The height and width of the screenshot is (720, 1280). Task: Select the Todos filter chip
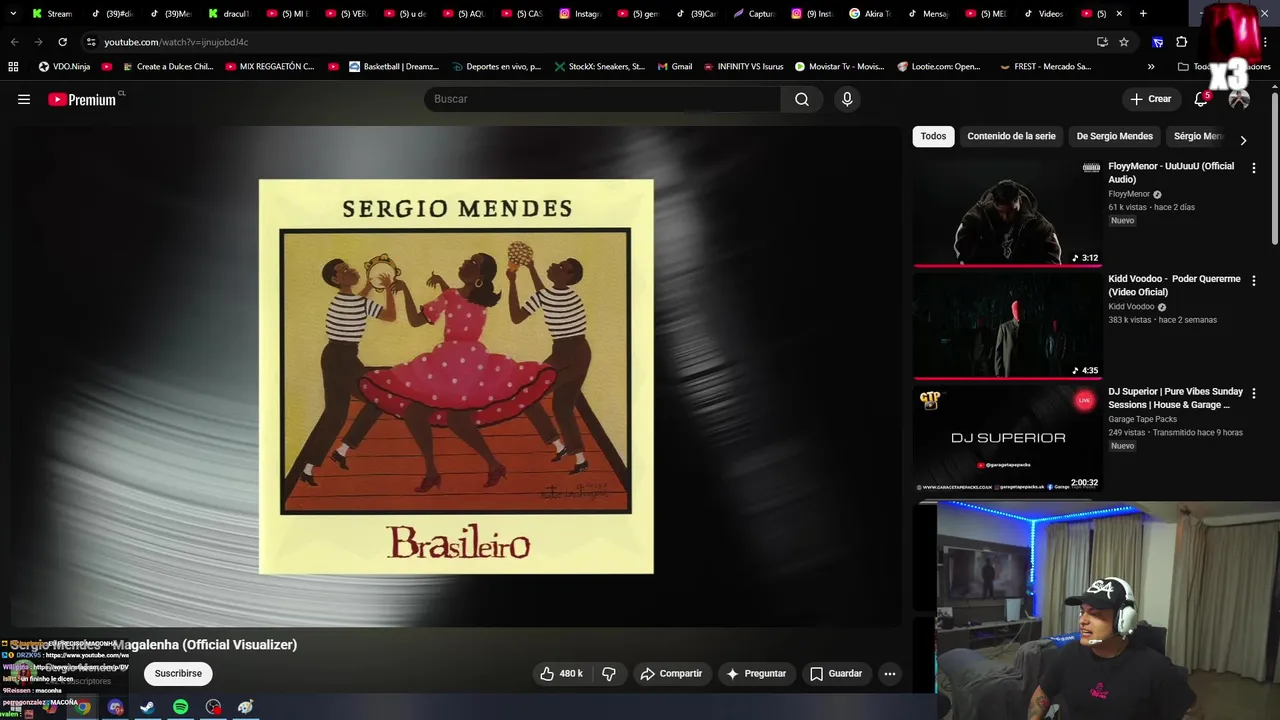933,136
